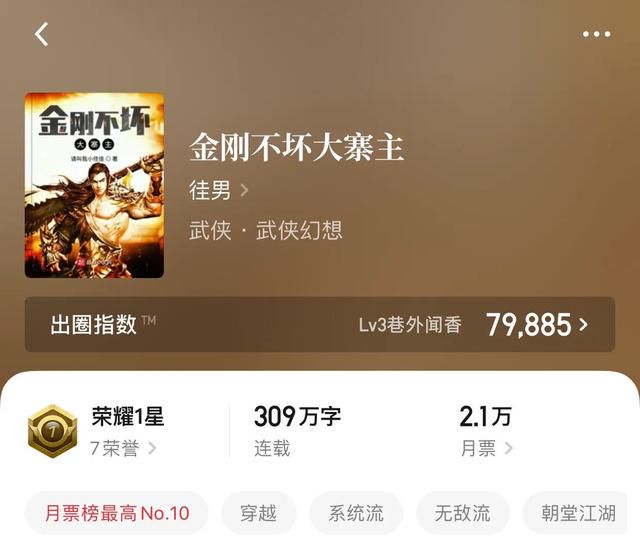The width and height of the screenshot is (640, 551).
Task: Open the 金刚不坏 book cover image
Action: (94, 185)
